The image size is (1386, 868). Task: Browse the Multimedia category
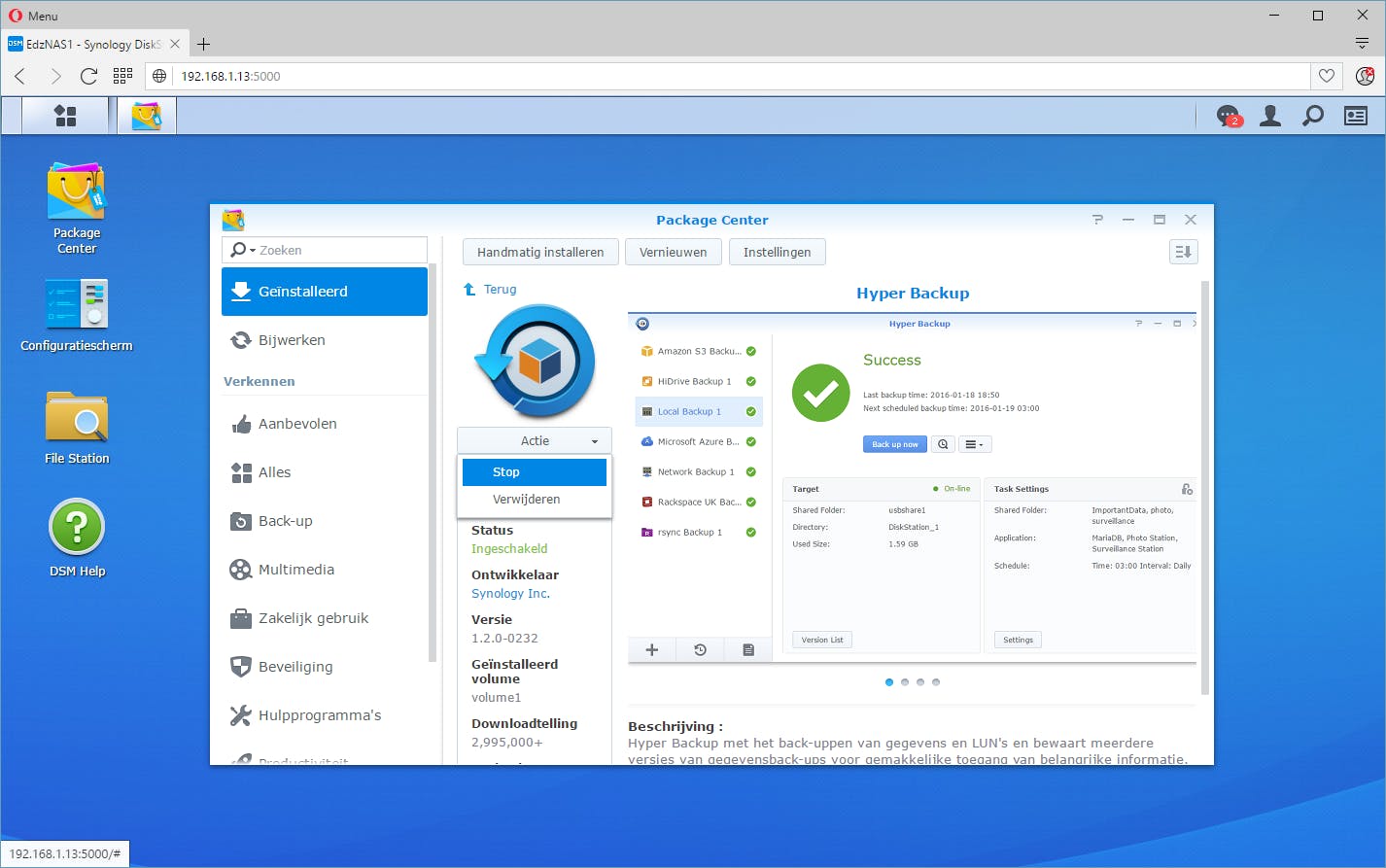[x=325, y=570]
